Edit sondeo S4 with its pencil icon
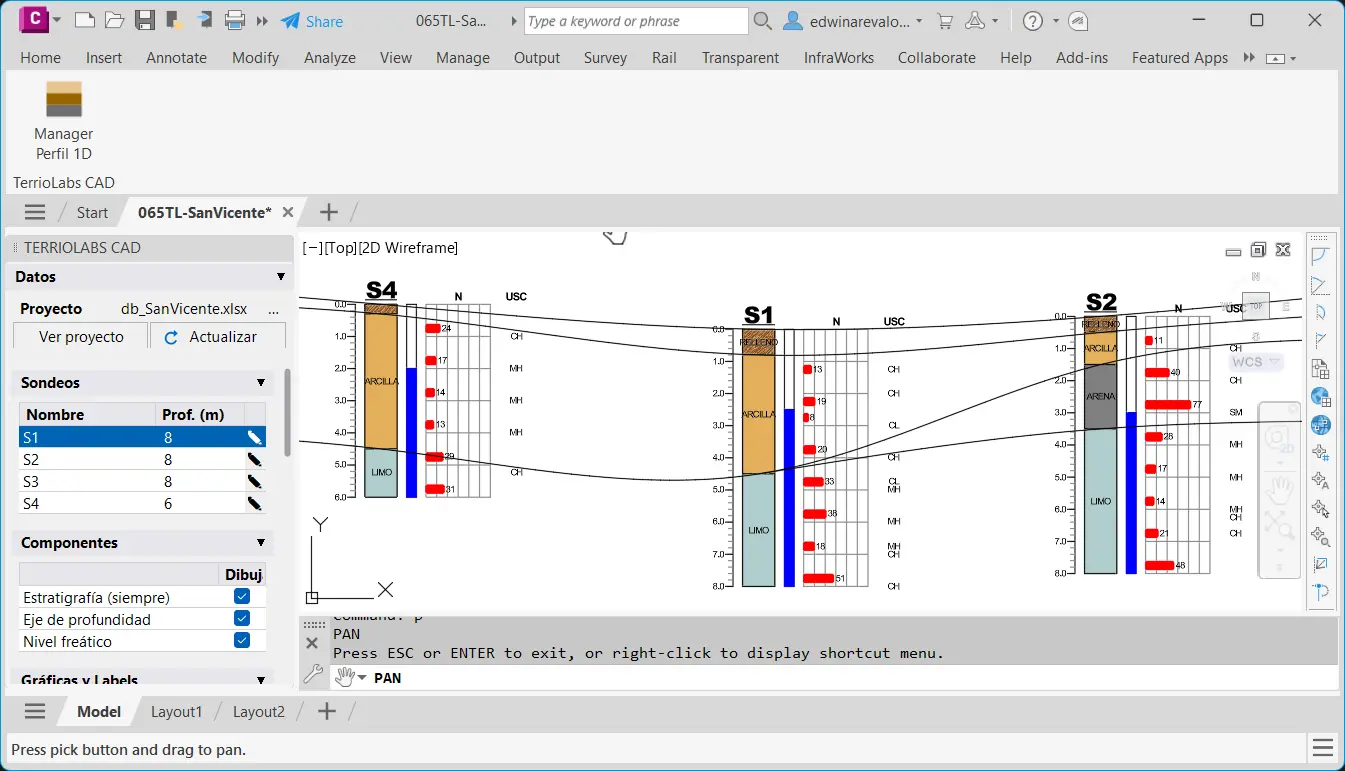 255,503
